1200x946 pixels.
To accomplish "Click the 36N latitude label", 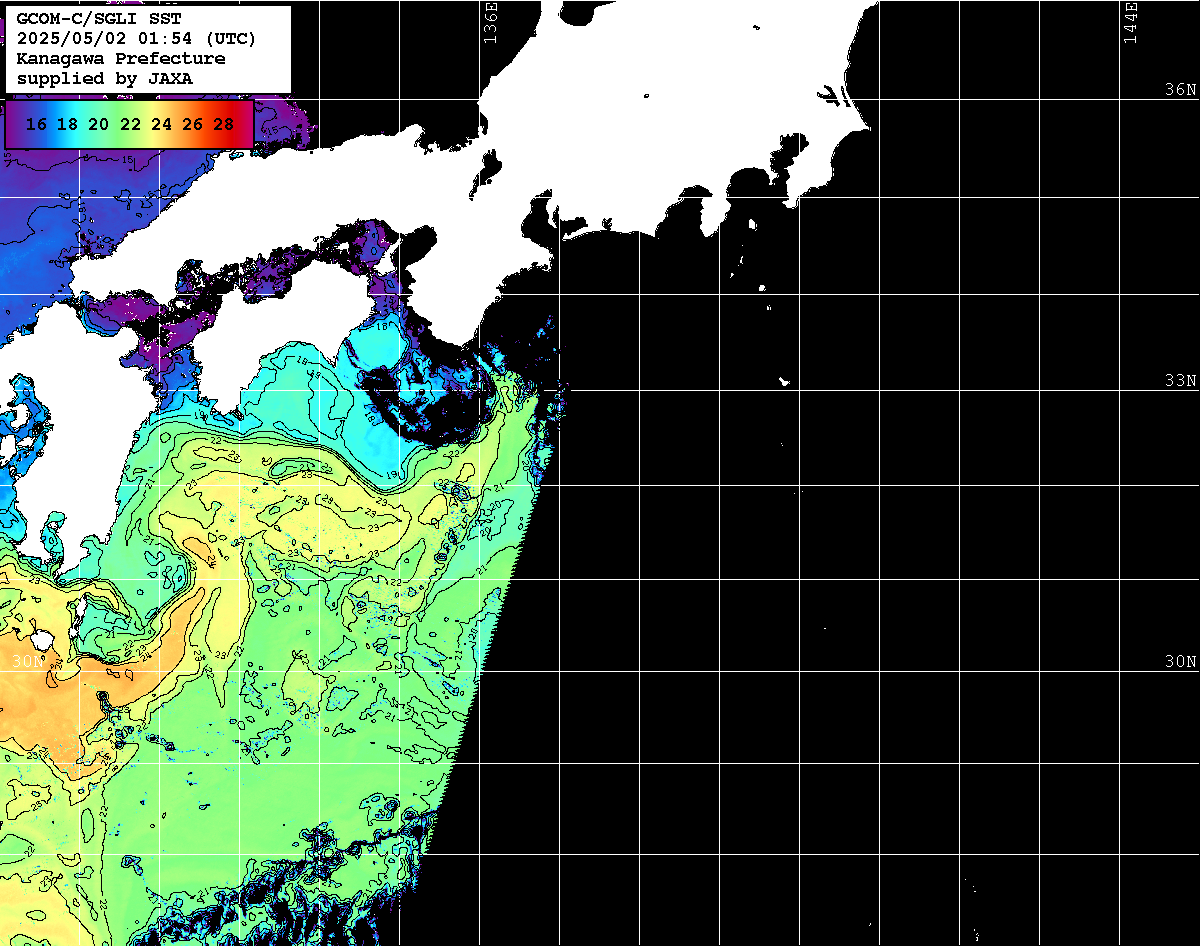I will click(x=1180, y=90).
